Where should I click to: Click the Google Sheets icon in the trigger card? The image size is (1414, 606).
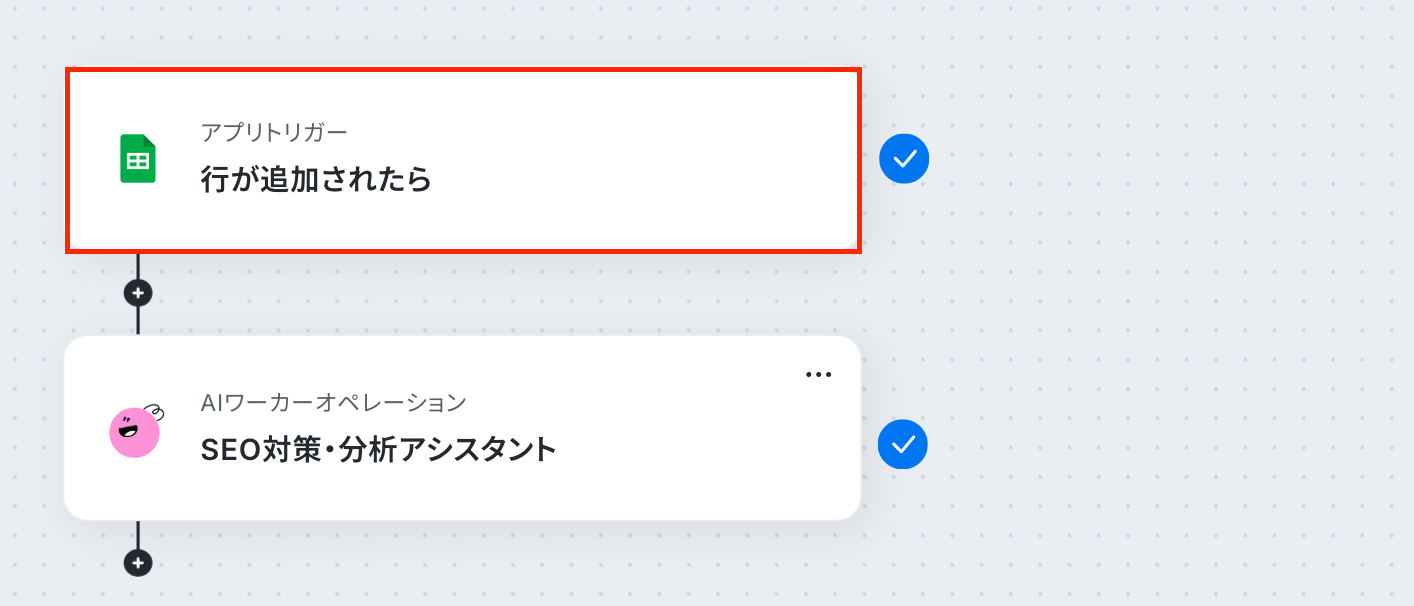pos(138,159)
